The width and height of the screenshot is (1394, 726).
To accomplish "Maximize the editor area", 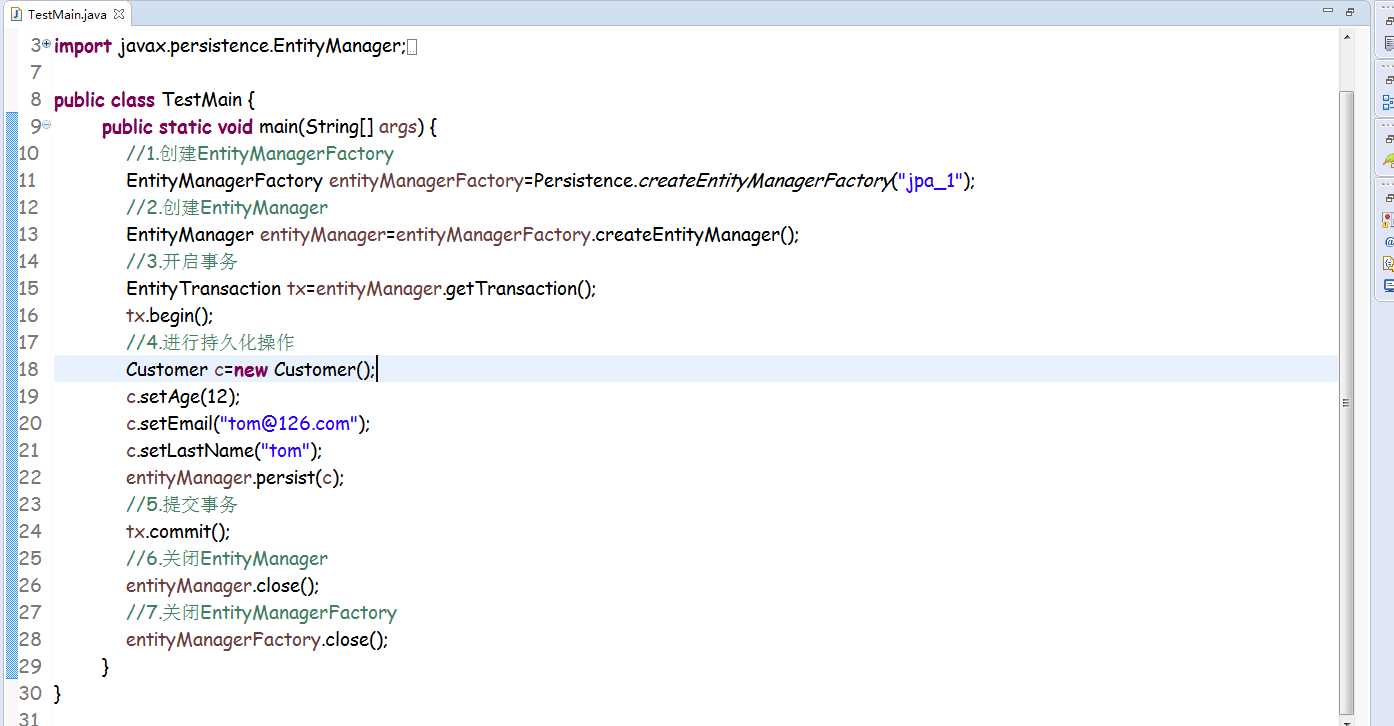I will click(x=1350, y=12).
